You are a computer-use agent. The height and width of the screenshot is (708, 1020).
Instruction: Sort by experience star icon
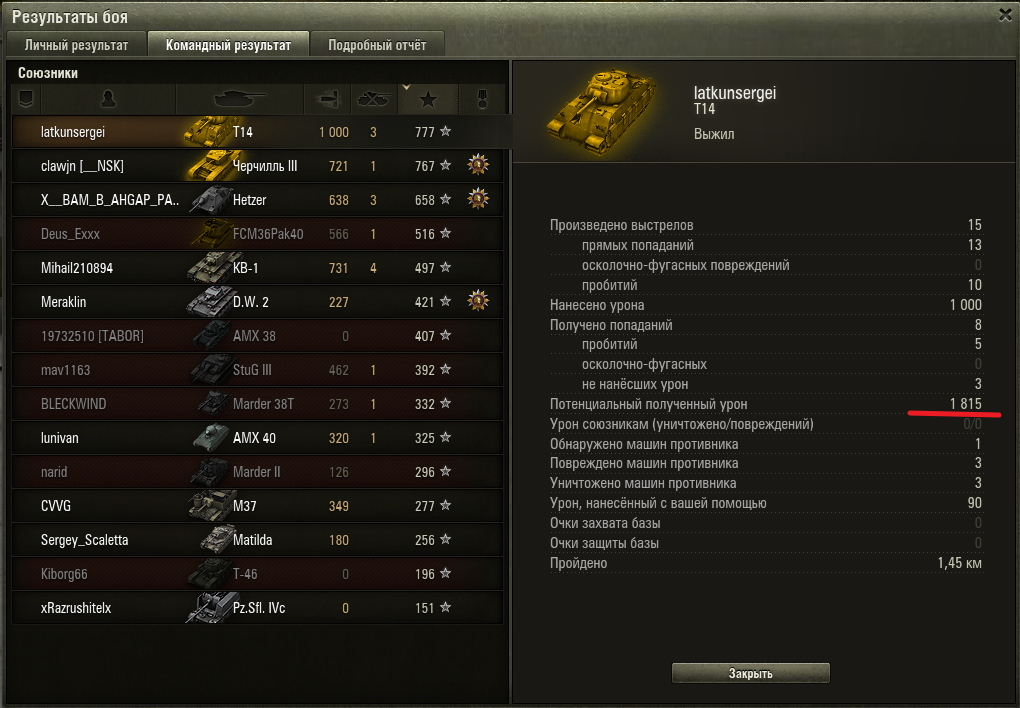[427, 99]
